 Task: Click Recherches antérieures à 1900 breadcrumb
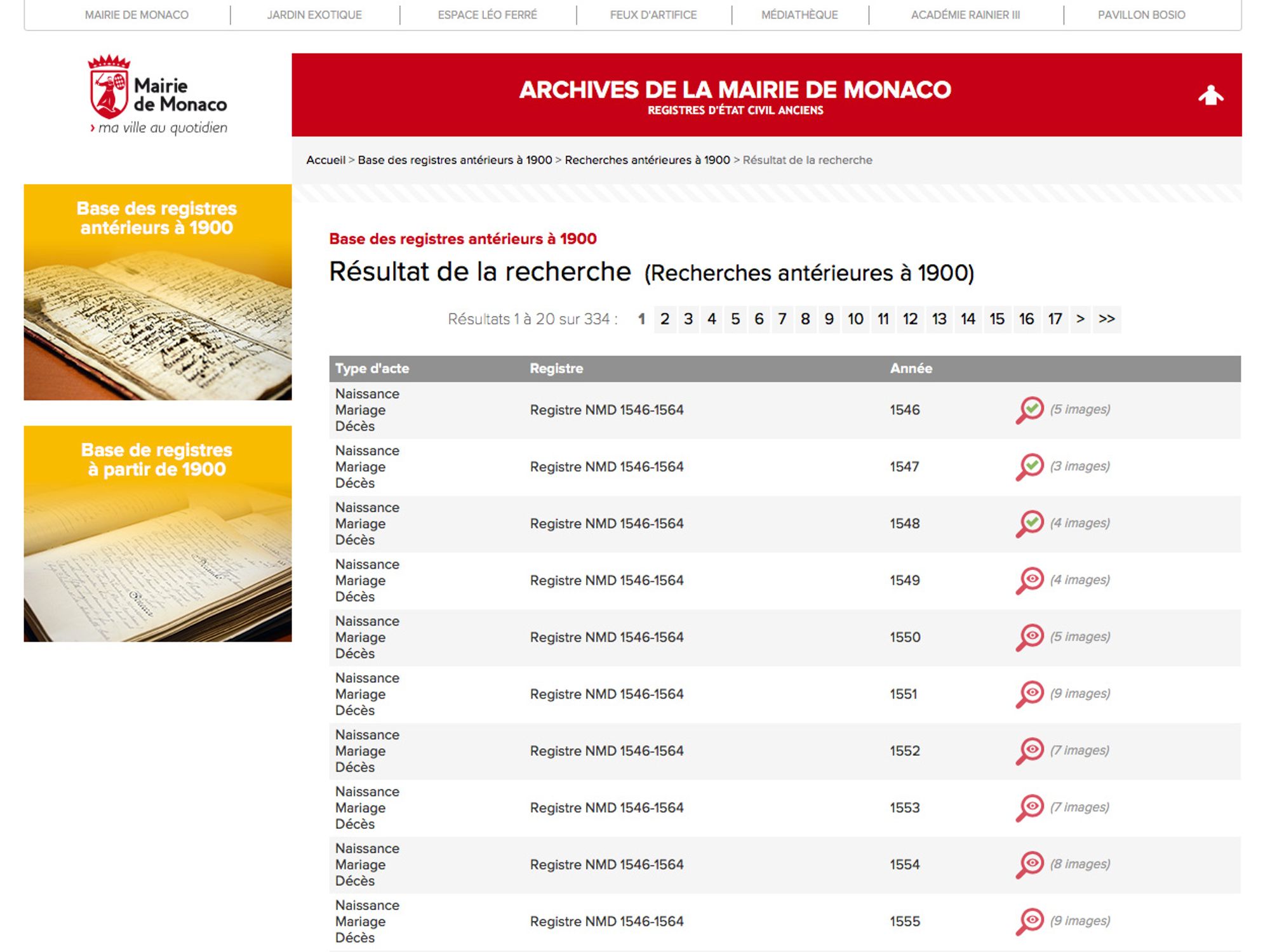pyautogui.click(x=647, y=160)
